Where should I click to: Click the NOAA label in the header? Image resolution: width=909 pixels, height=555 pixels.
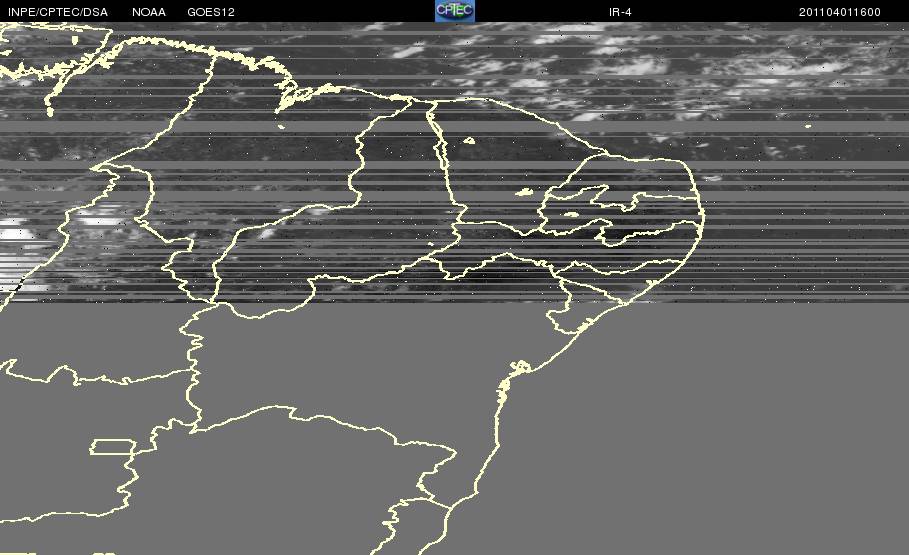click(x=148, y=12)
